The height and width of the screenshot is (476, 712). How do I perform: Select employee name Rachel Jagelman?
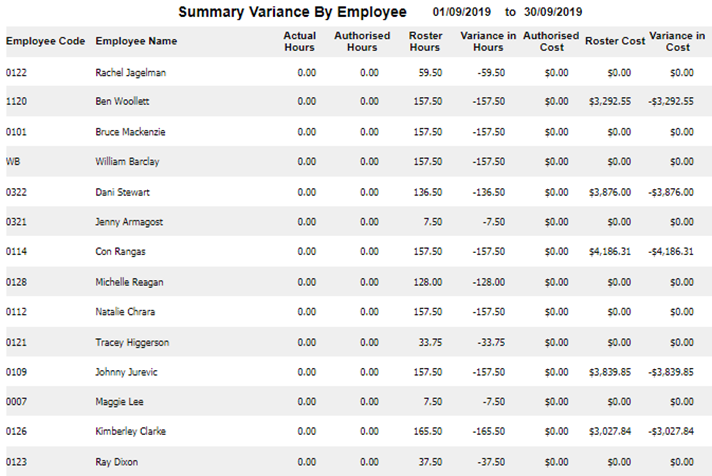pyautogui.click(x=133, y=72)
